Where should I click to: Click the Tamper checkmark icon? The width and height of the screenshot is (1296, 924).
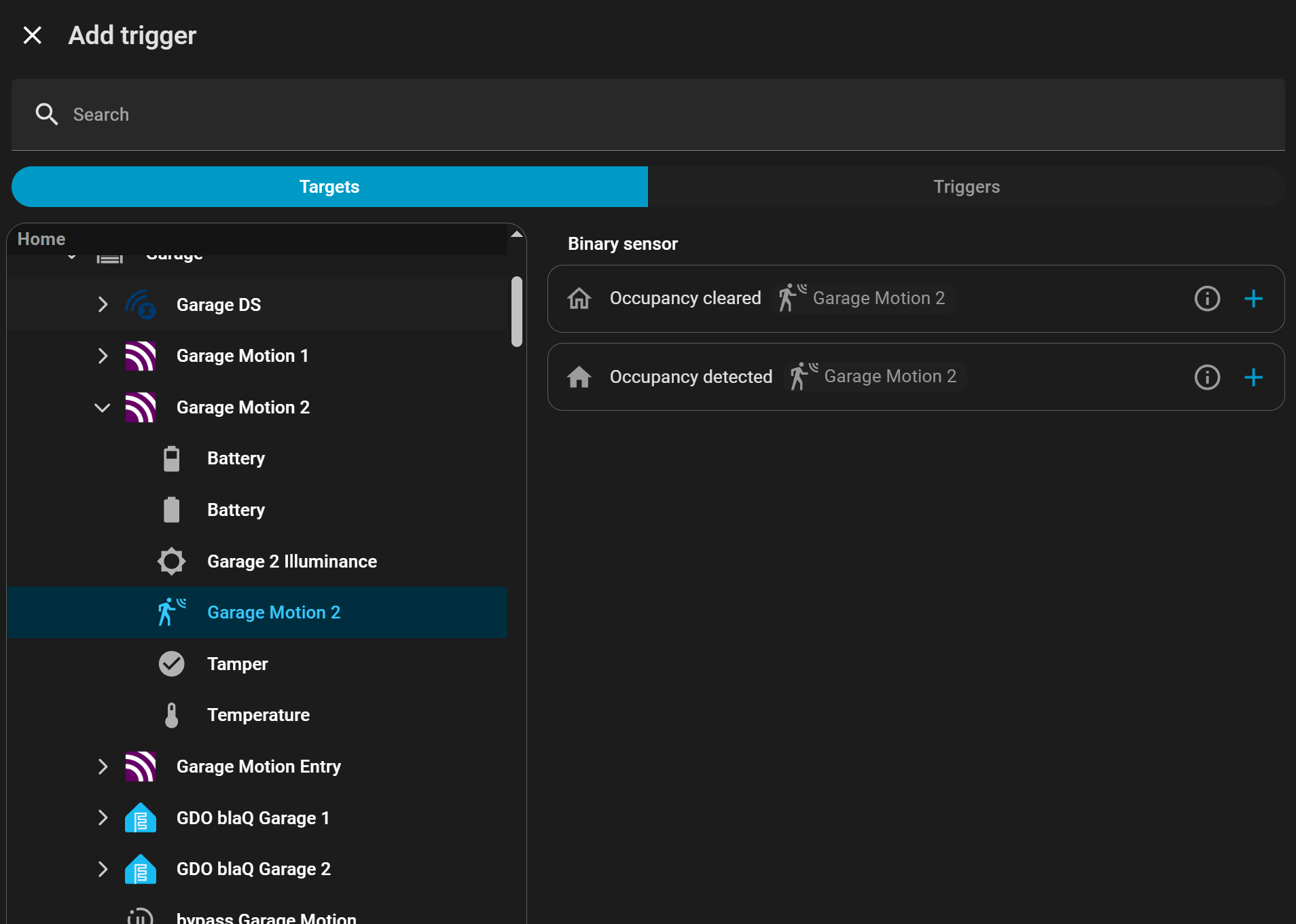pyautogui.click(x=171, y=664)
